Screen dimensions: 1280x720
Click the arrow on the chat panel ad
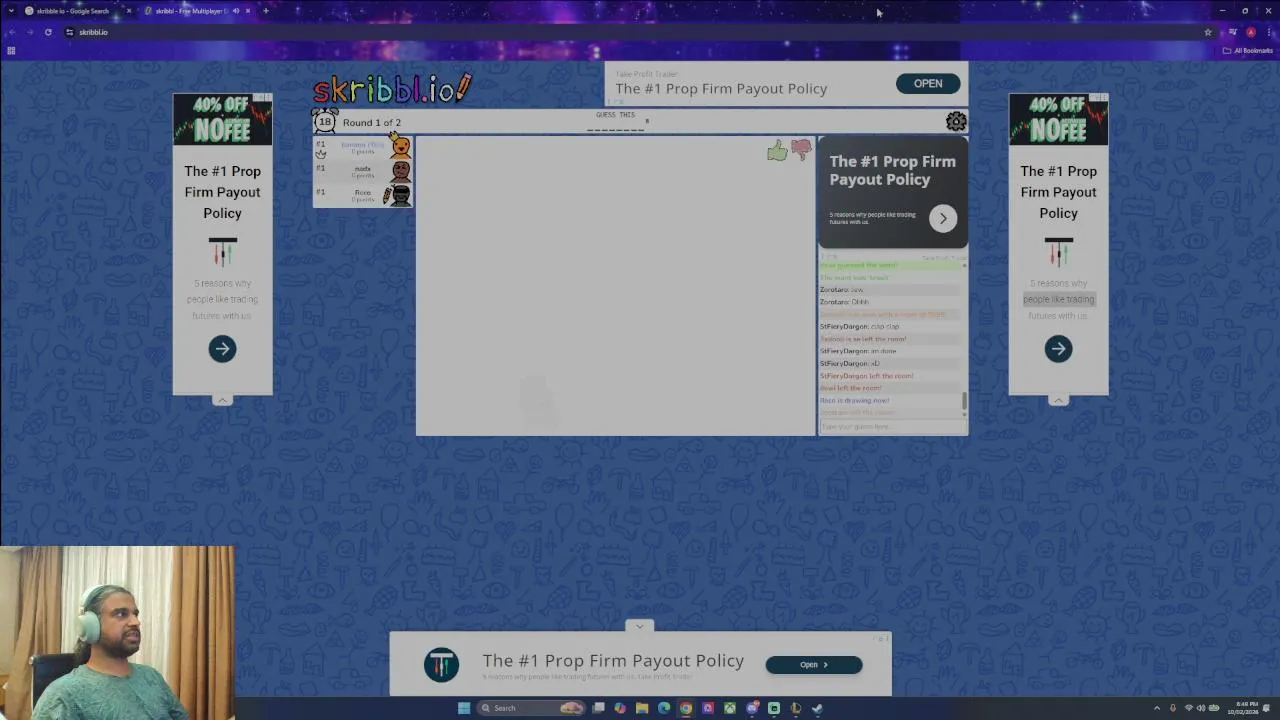pos(943,219)
